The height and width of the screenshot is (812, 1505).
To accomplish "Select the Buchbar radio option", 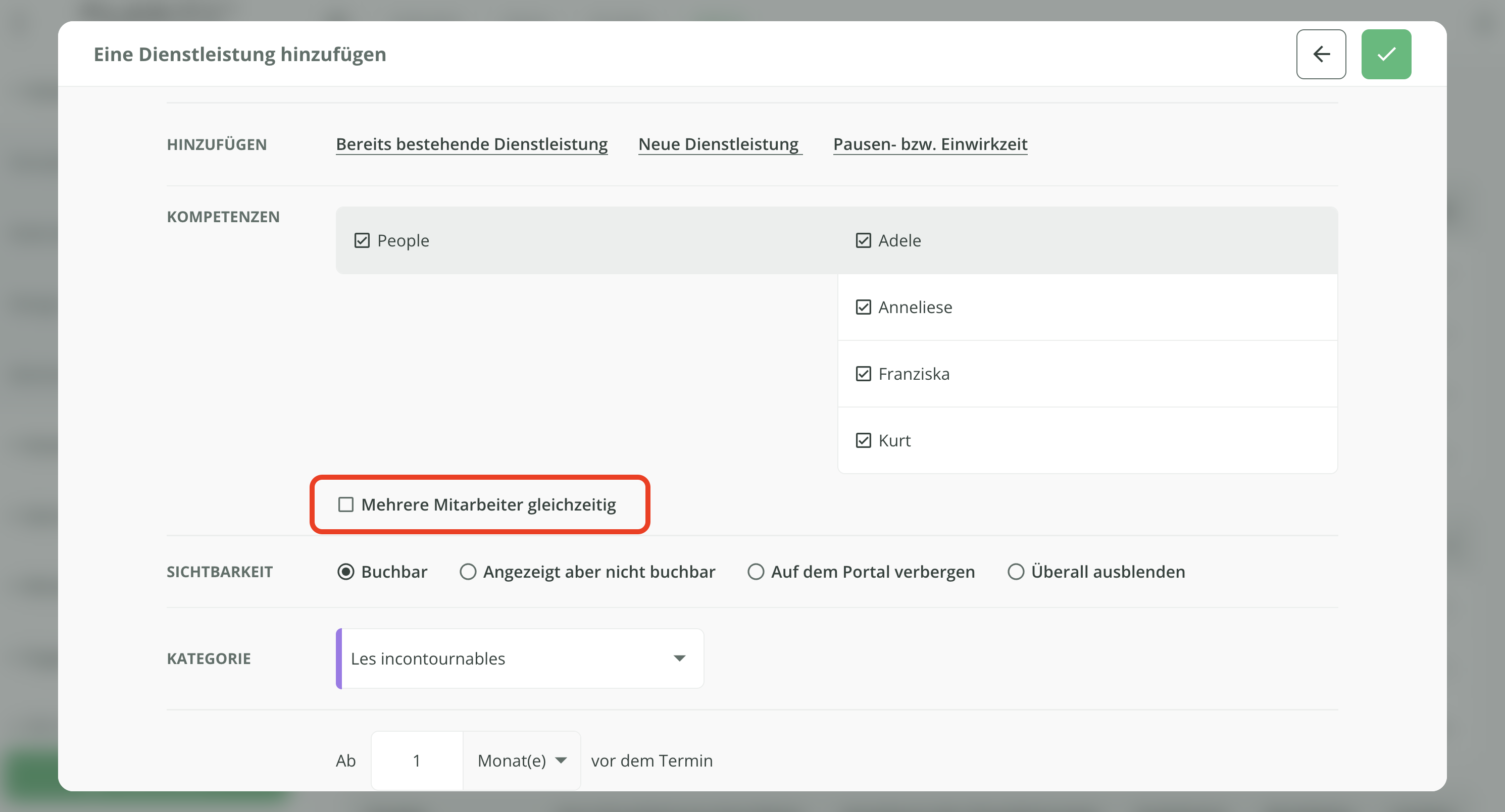I will click(346, 571).
